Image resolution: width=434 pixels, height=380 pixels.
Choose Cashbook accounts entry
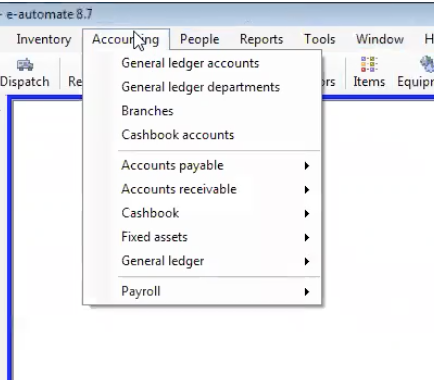click(x=202, y=135)
